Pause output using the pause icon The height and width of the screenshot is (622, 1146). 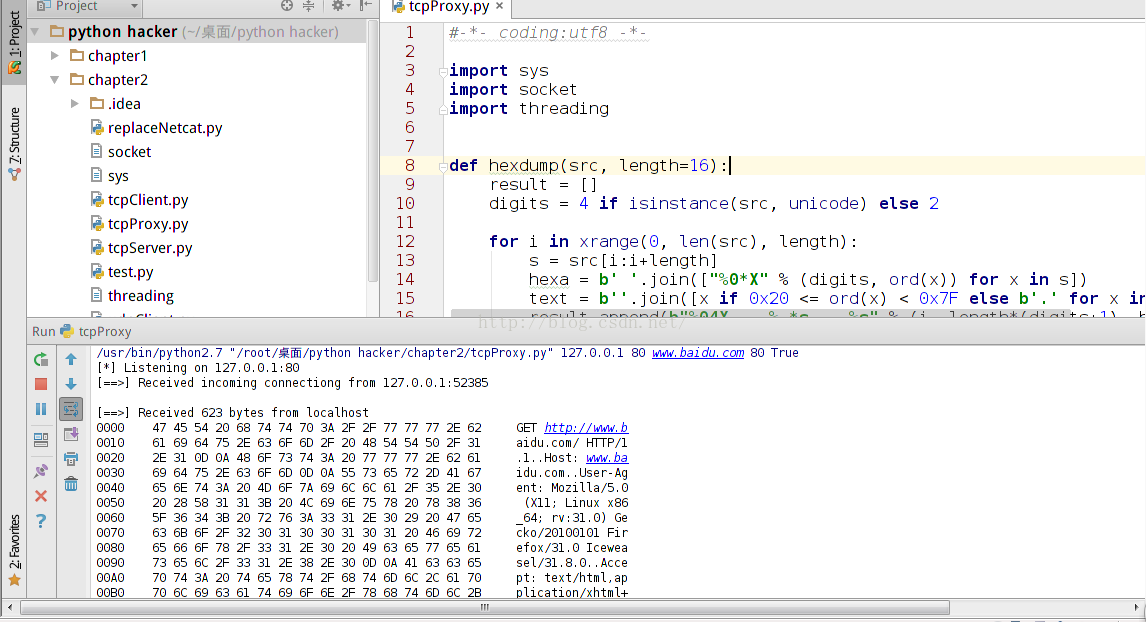click(x=41, y=409)
